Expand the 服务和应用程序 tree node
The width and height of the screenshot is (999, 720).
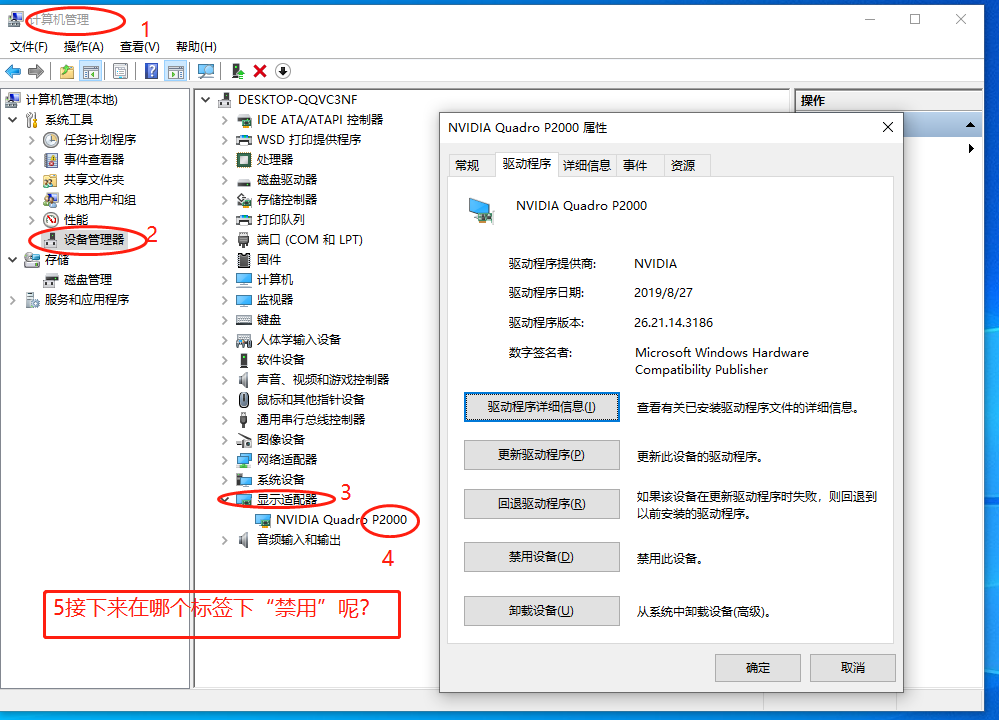point(13,300)
